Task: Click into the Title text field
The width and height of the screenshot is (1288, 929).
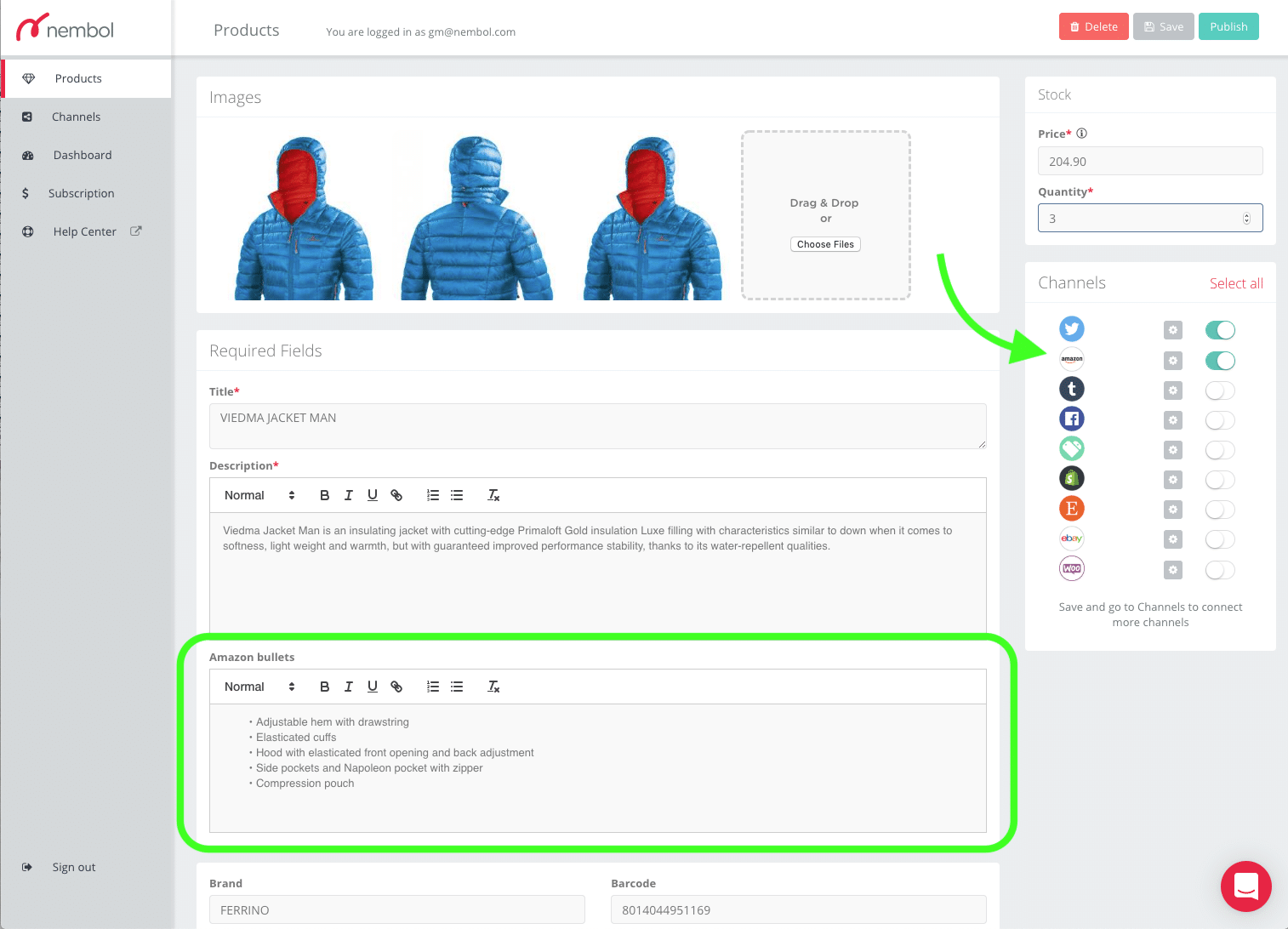Action: 597,425
